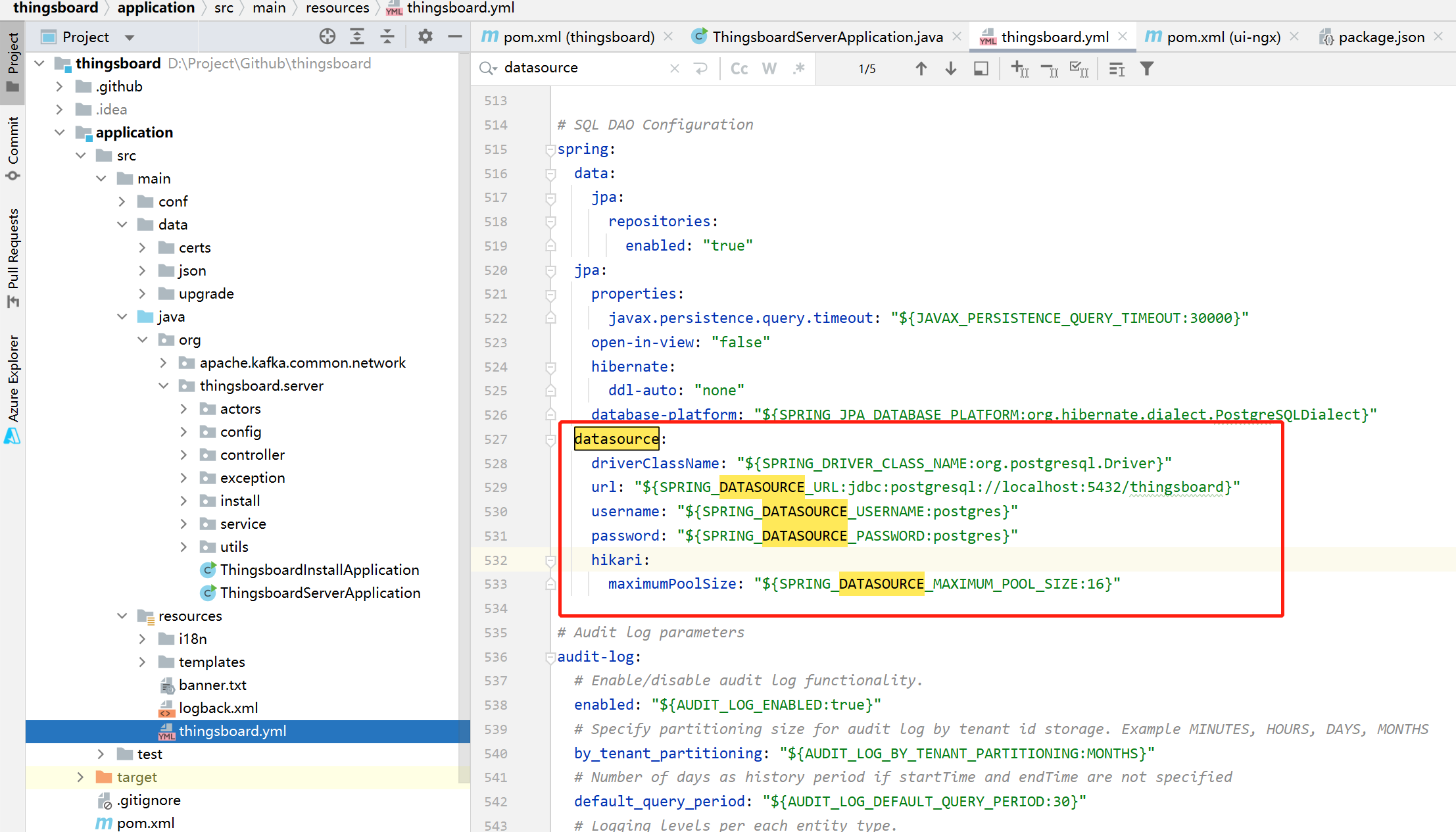Select all occurrences icon
Image resolution: width=1456 pixels, height=832 pixels.
tap(1080, 69)
